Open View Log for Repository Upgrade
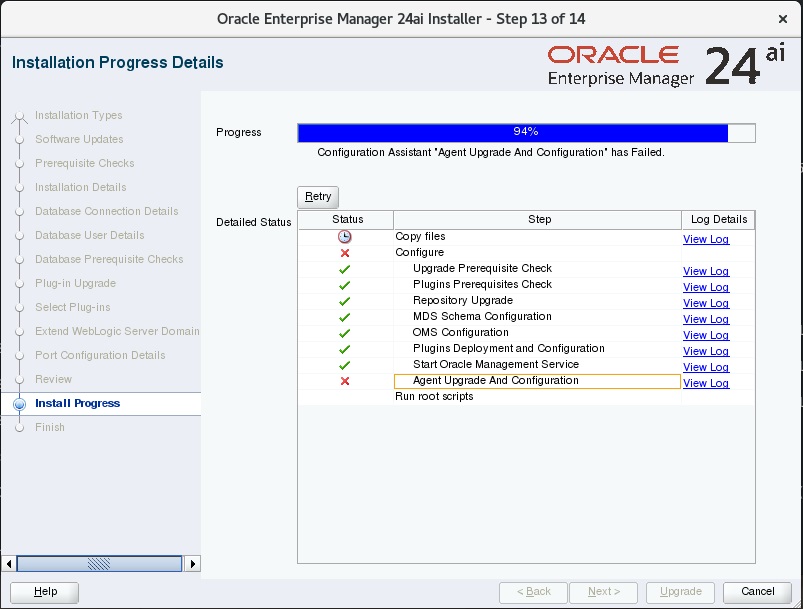803x609 pixels. (x=706, y=303)
